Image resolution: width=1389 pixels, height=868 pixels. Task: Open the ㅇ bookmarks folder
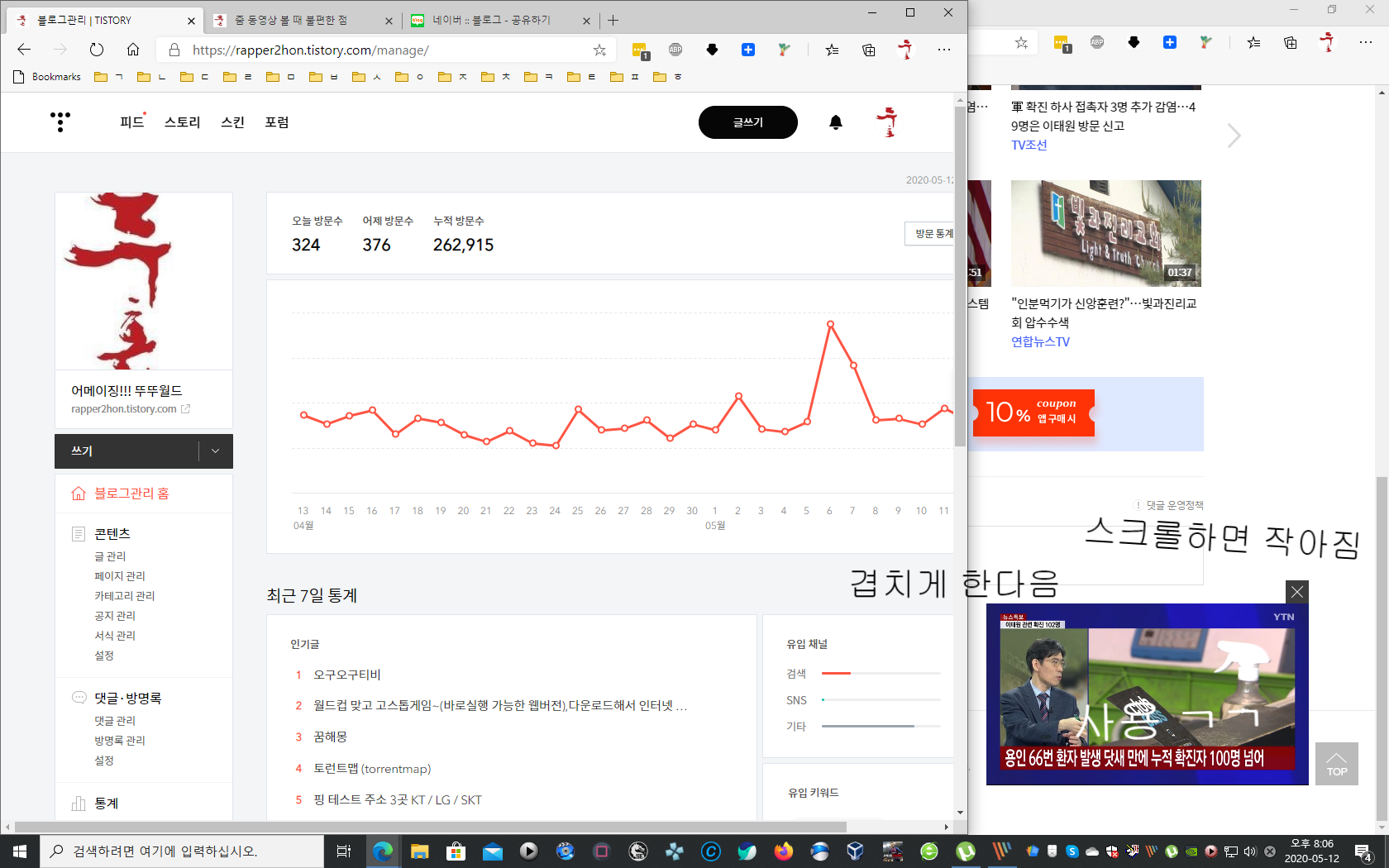point(409,77)
